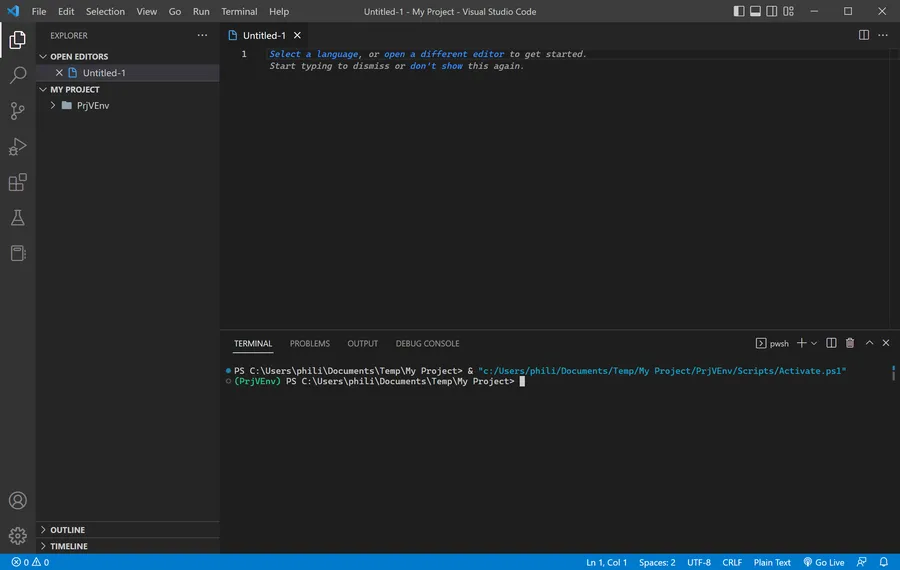Click the Activate.ps1 path in terminal
900x570 pixels.
tap(662, 371)
